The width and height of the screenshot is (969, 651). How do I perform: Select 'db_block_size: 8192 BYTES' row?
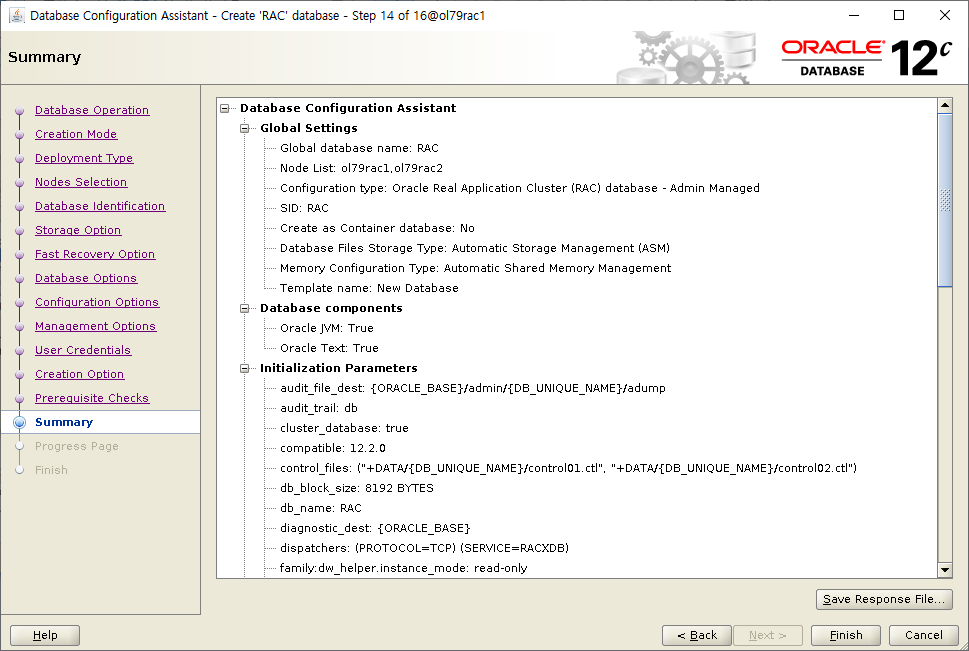click(x=357, y=488)
